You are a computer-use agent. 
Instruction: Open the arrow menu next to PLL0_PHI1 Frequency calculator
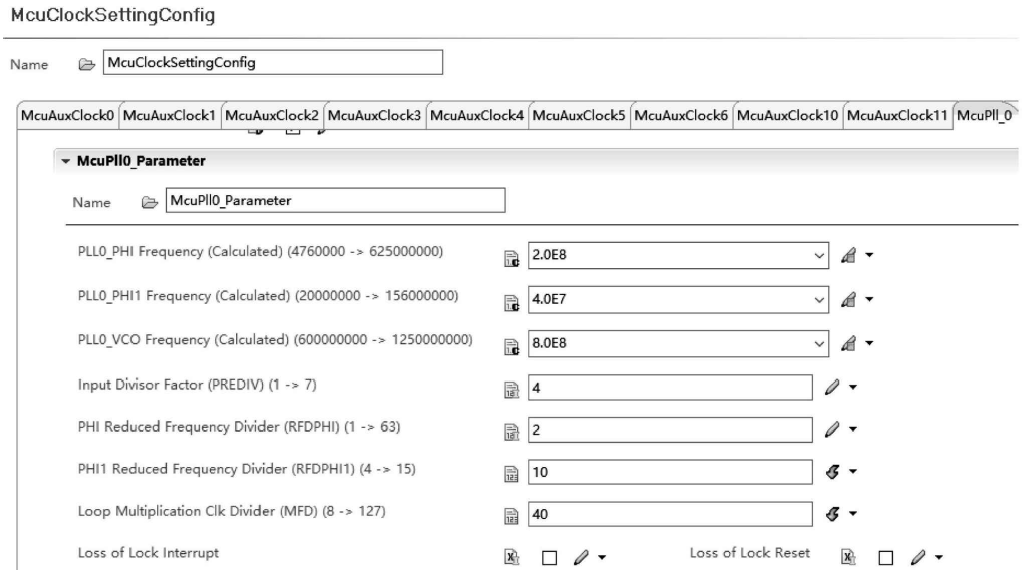pos(869,300)
